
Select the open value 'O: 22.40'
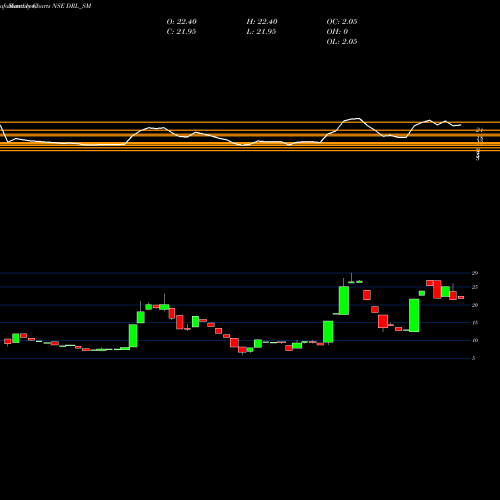point(182,22)
